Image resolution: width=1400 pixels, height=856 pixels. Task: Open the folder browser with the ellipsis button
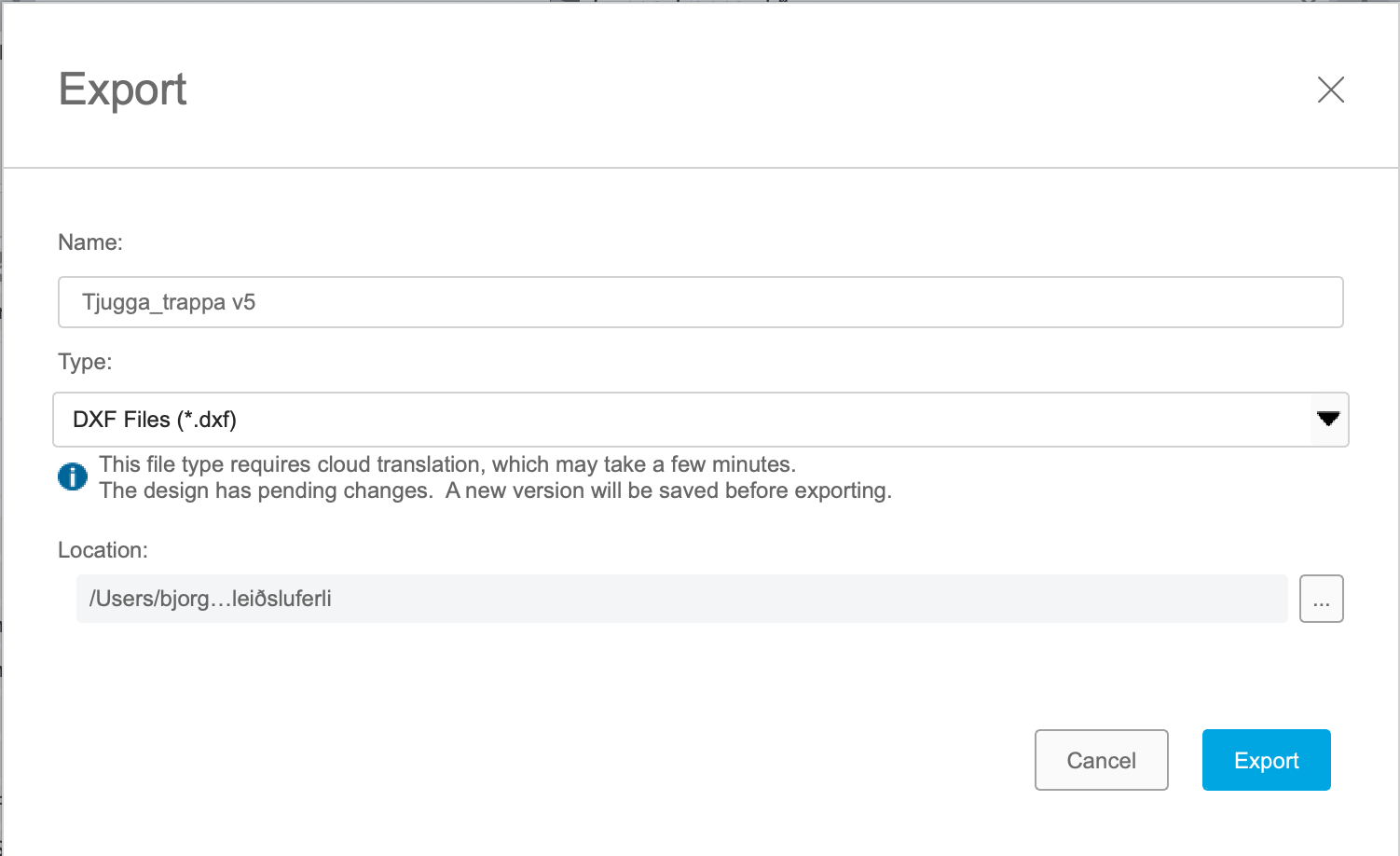click(x=1321, y=599)
